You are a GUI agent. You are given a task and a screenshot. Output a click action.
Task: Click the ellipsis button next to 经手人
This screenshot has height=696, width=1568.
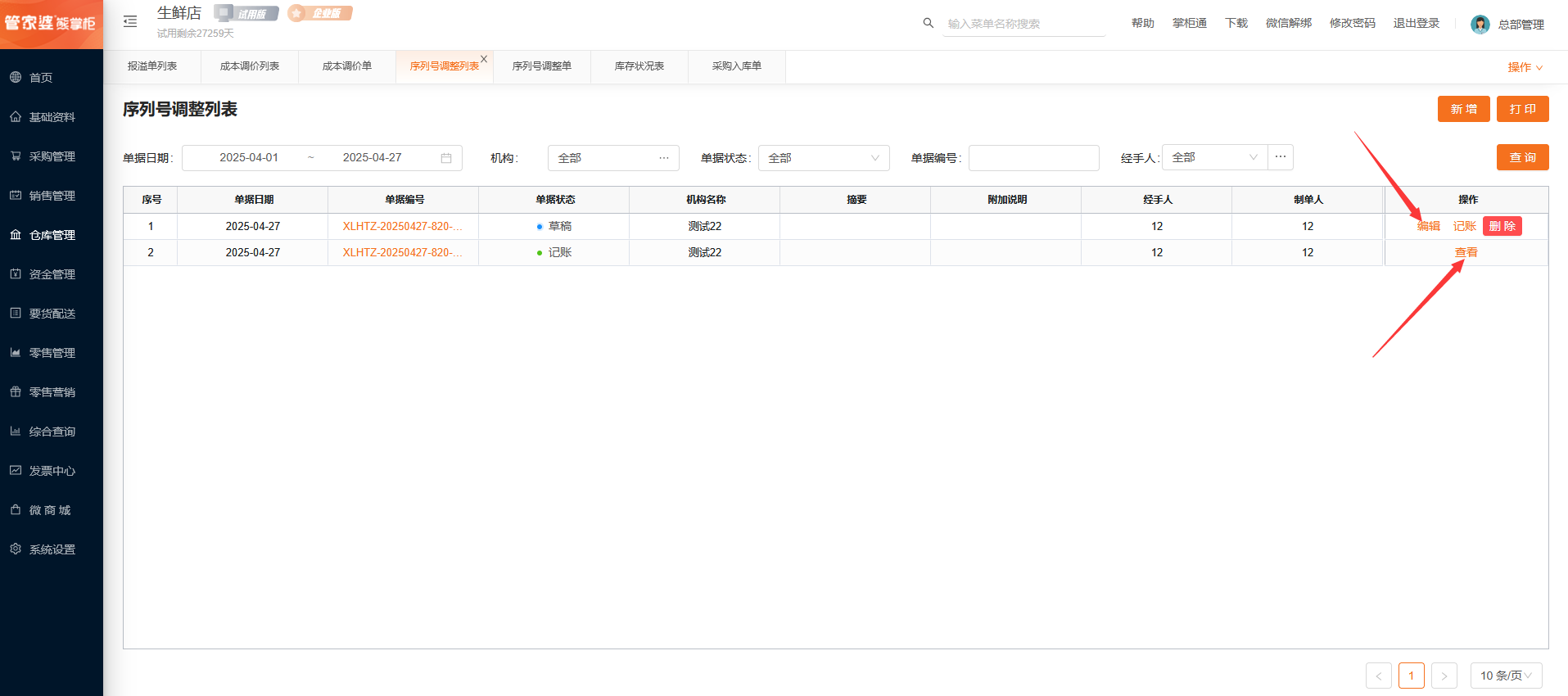click(1281, 157)
